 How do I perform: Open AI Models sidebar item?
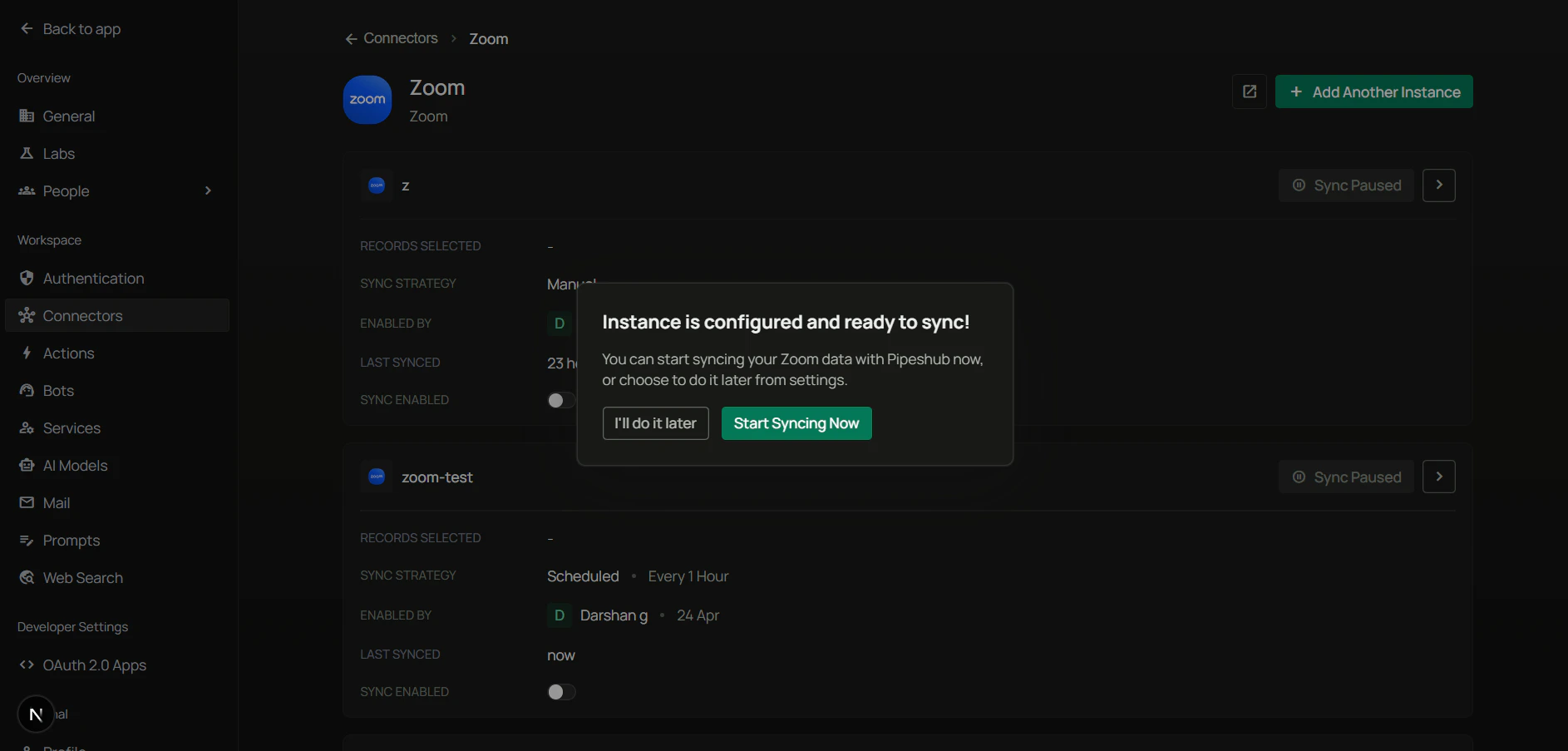[x=117, y=465]
